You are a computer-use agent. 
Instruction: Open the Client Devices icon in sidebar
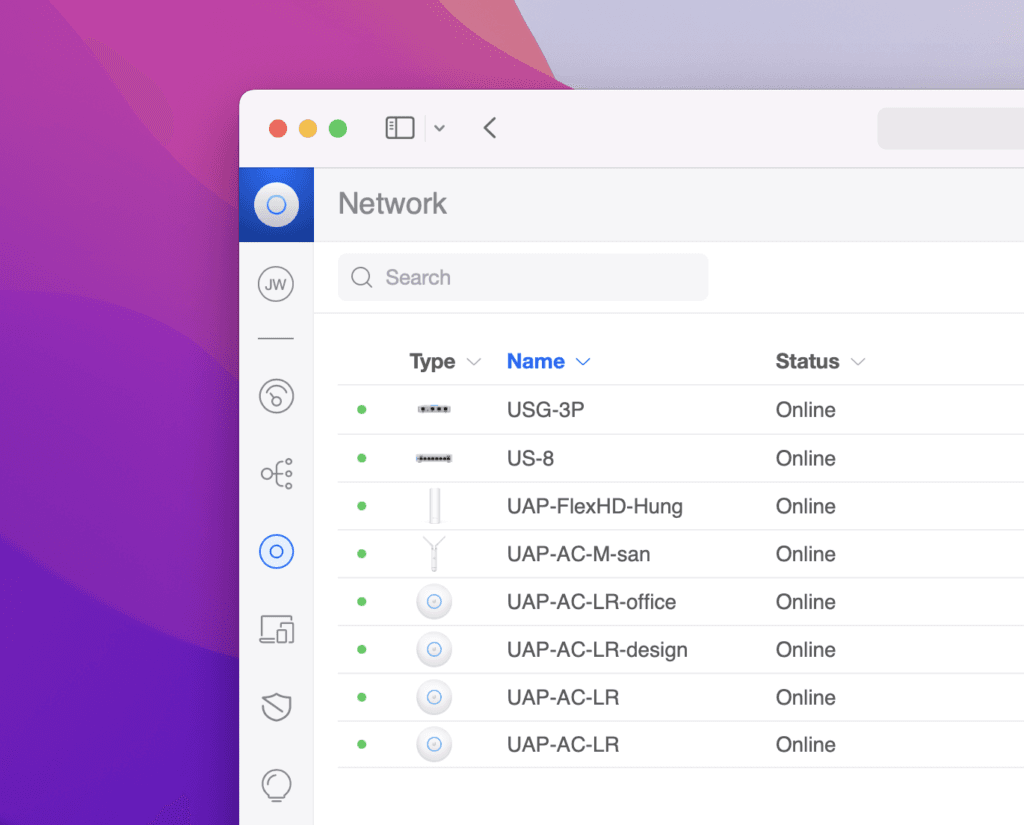[x=276, y=629]
